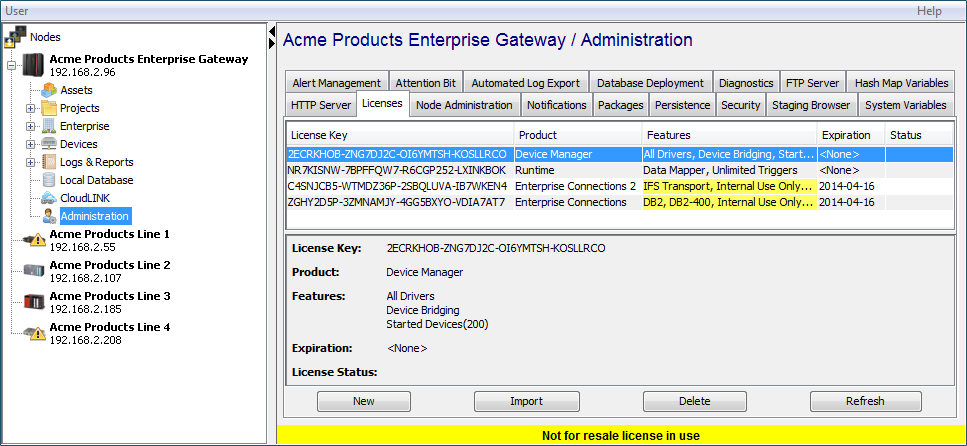The height and width of the screenshot is (446, 967).
Task: Click the Enterprise Gateway server icon
Action: tap(33, 65)
